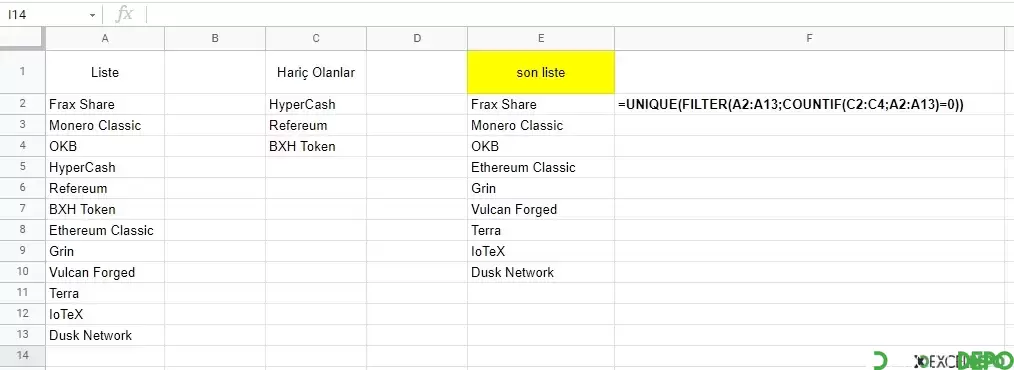Click the UNIQUE FILTER formula cell
This screenshot has height=370, width=1014.
pos(809,104)
